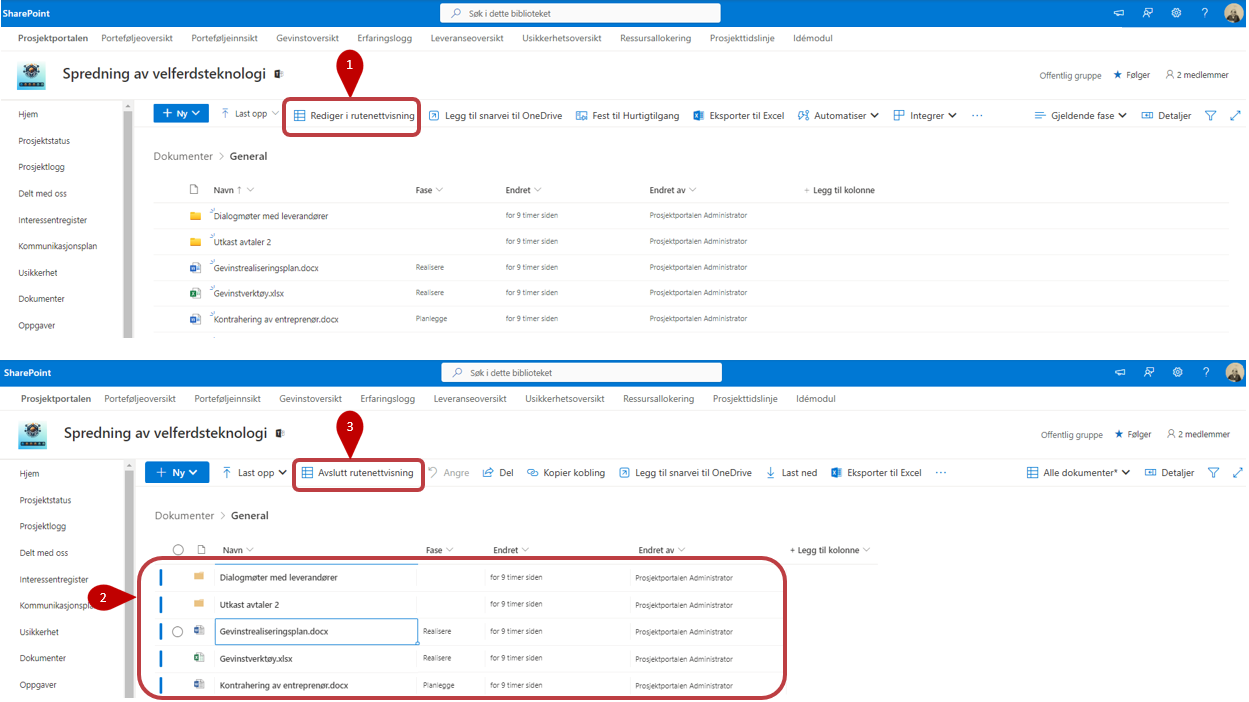Image resolution: width=1249 pixels, height=702 pixels.
Task: Click Avslutt rutenettvisning in the toolbar
Action: tap(357, 473)
